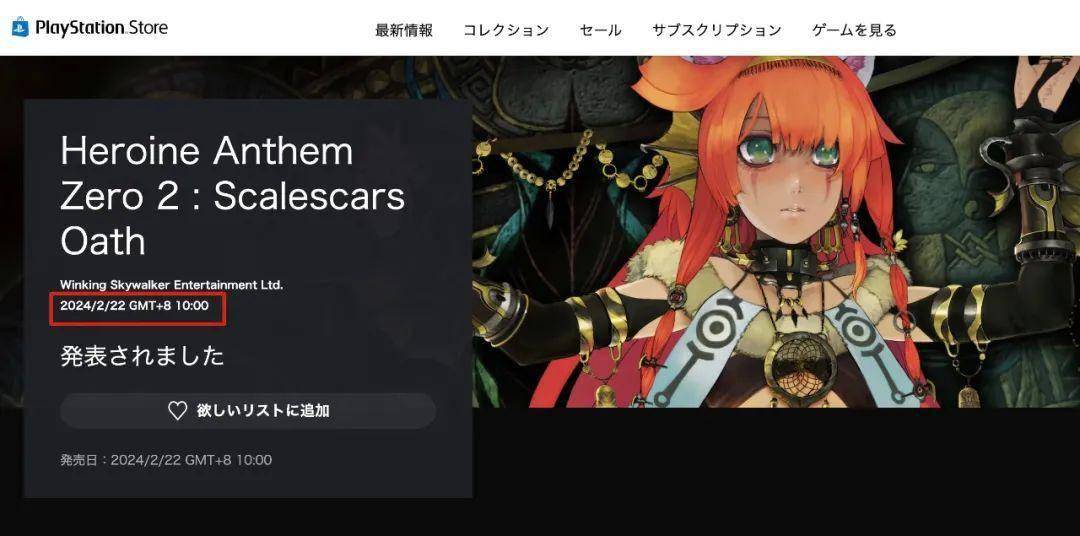This screenshot has height=536, width=1080.
Task: Click the PlayStation Store shopping bag icon
Action: click(x=20, y=28)
